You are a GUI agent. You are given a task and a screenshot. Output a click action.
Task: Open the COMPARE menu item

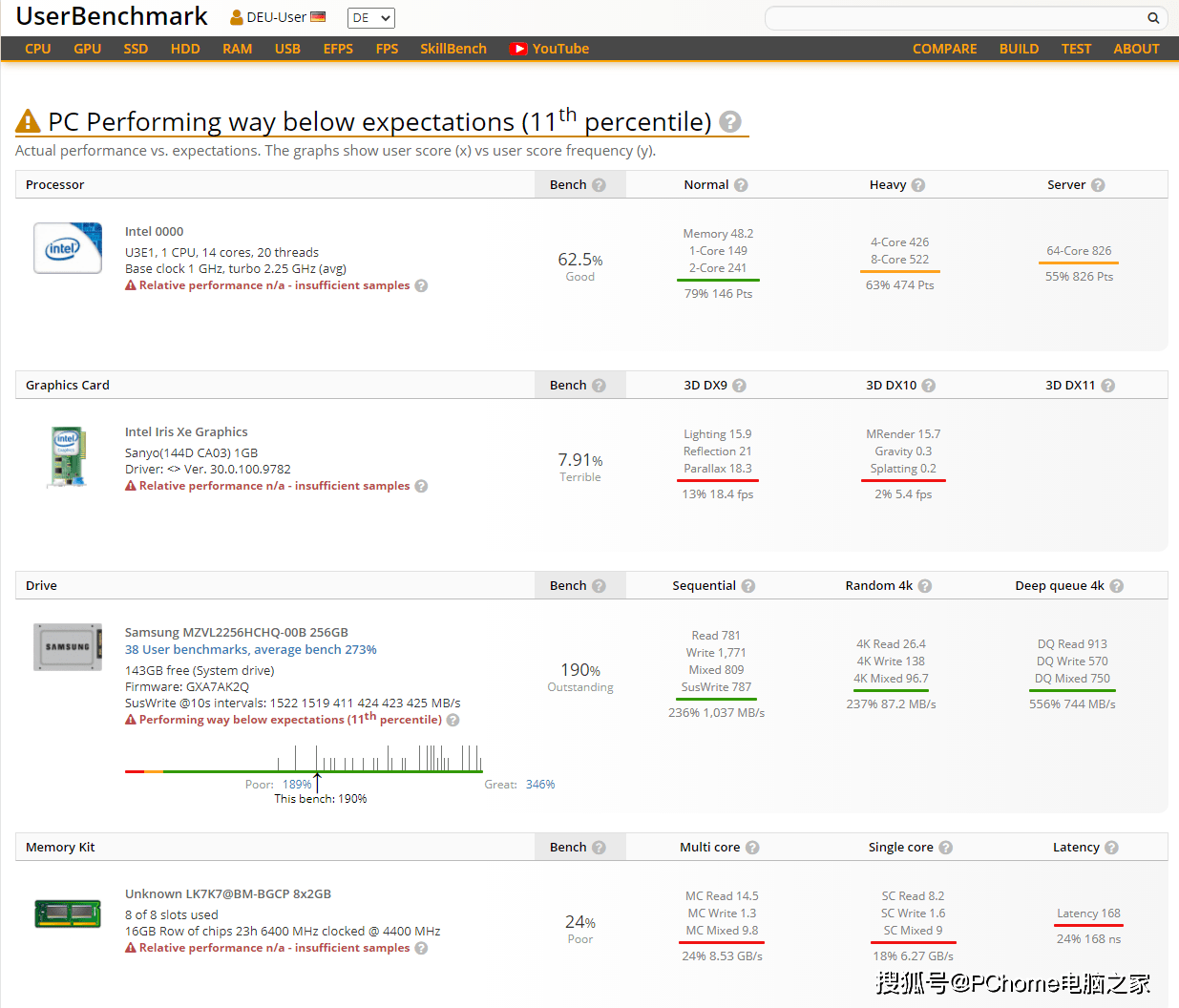point(945,49)
